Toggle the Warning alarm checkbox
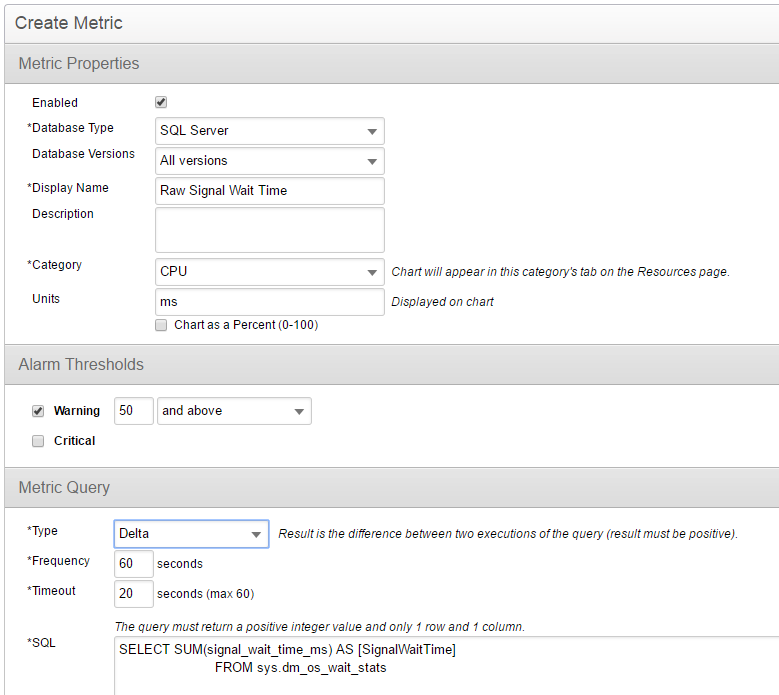779x695 pixels. coord(38,410)
